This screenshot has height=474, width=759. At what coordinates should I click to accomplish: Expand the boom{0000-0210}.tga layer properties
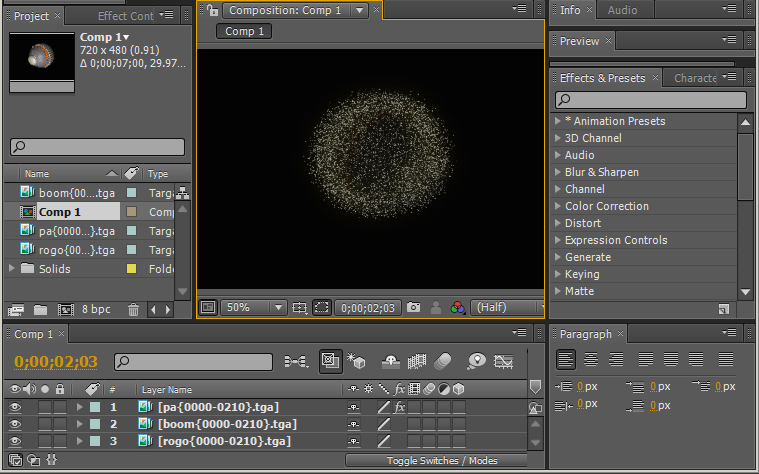79,424
